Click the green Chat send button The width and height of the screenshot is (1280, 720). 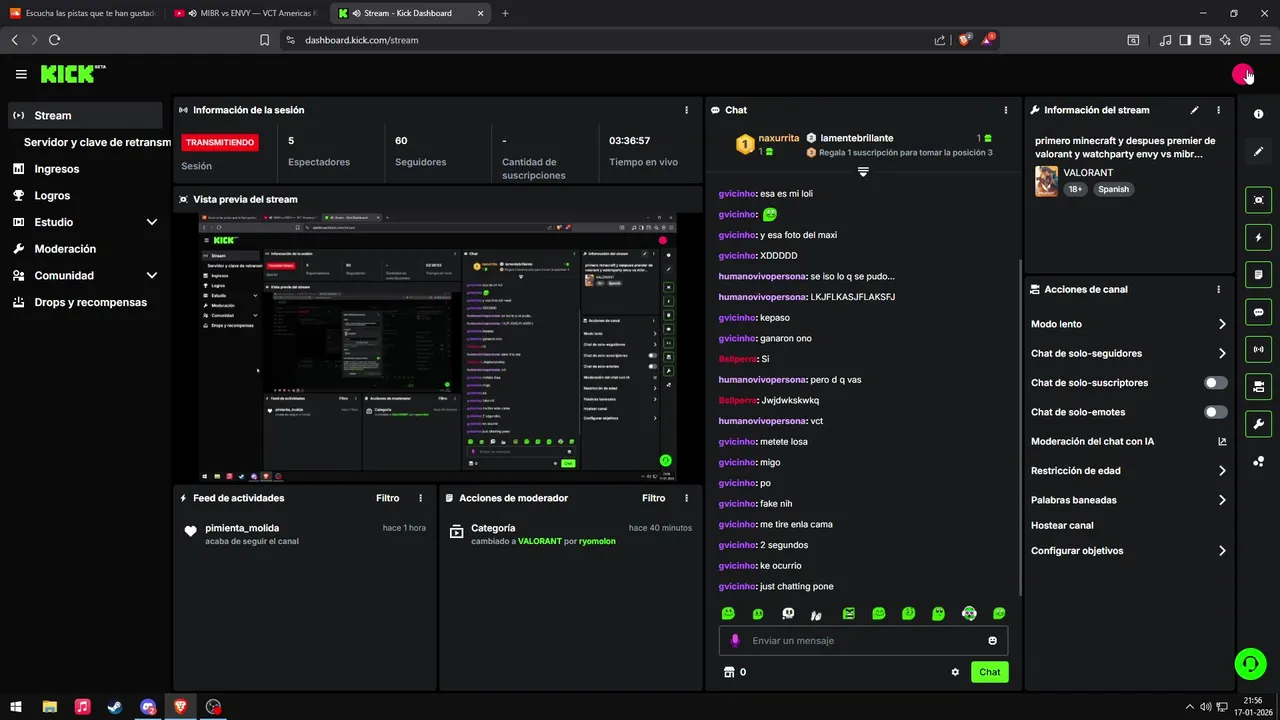[989, 672]
